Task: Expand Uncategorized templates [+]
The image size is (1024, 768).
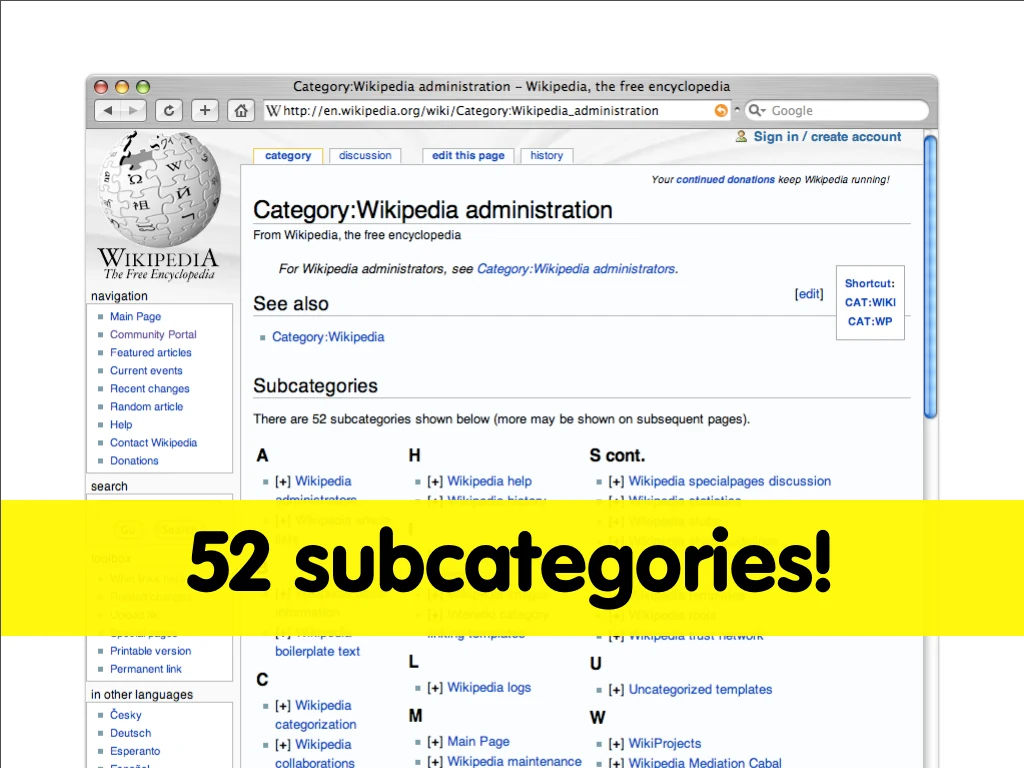Action: click(x=616, y=690)
